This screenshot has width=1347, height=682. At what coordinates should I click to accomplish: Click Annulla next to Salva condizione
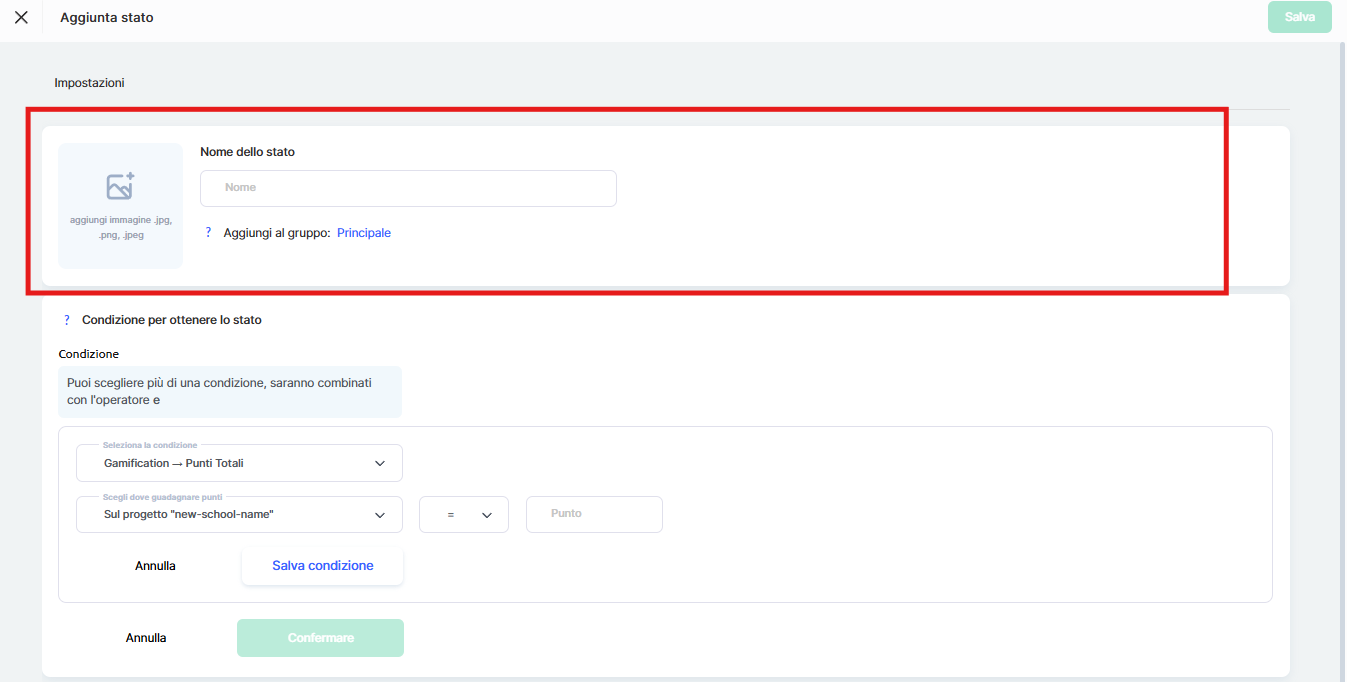155,566
